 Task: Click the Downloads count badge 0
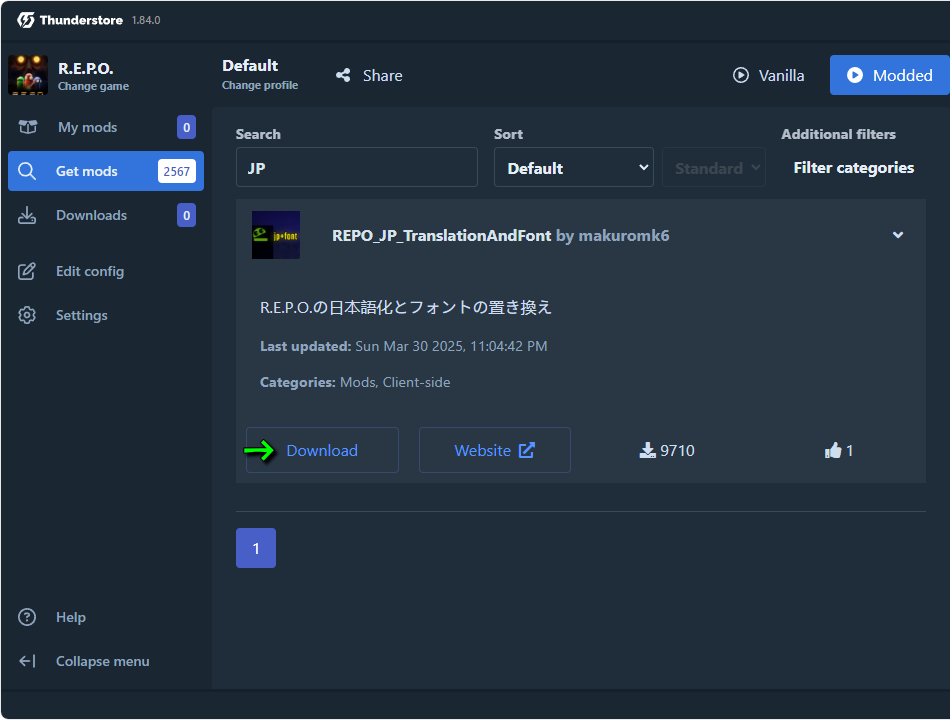pos(187,215)
